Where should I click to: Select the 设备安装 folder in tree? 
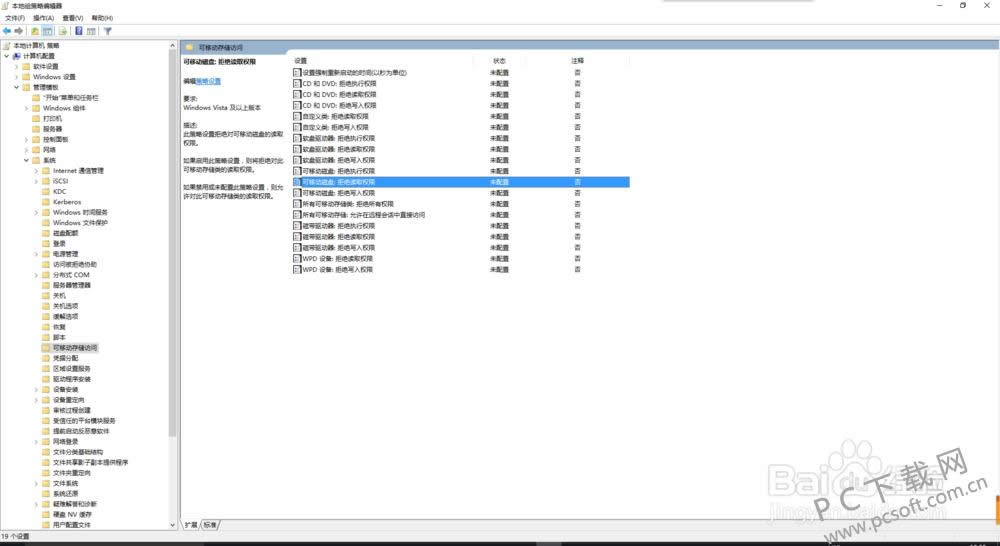click(66, 389)
